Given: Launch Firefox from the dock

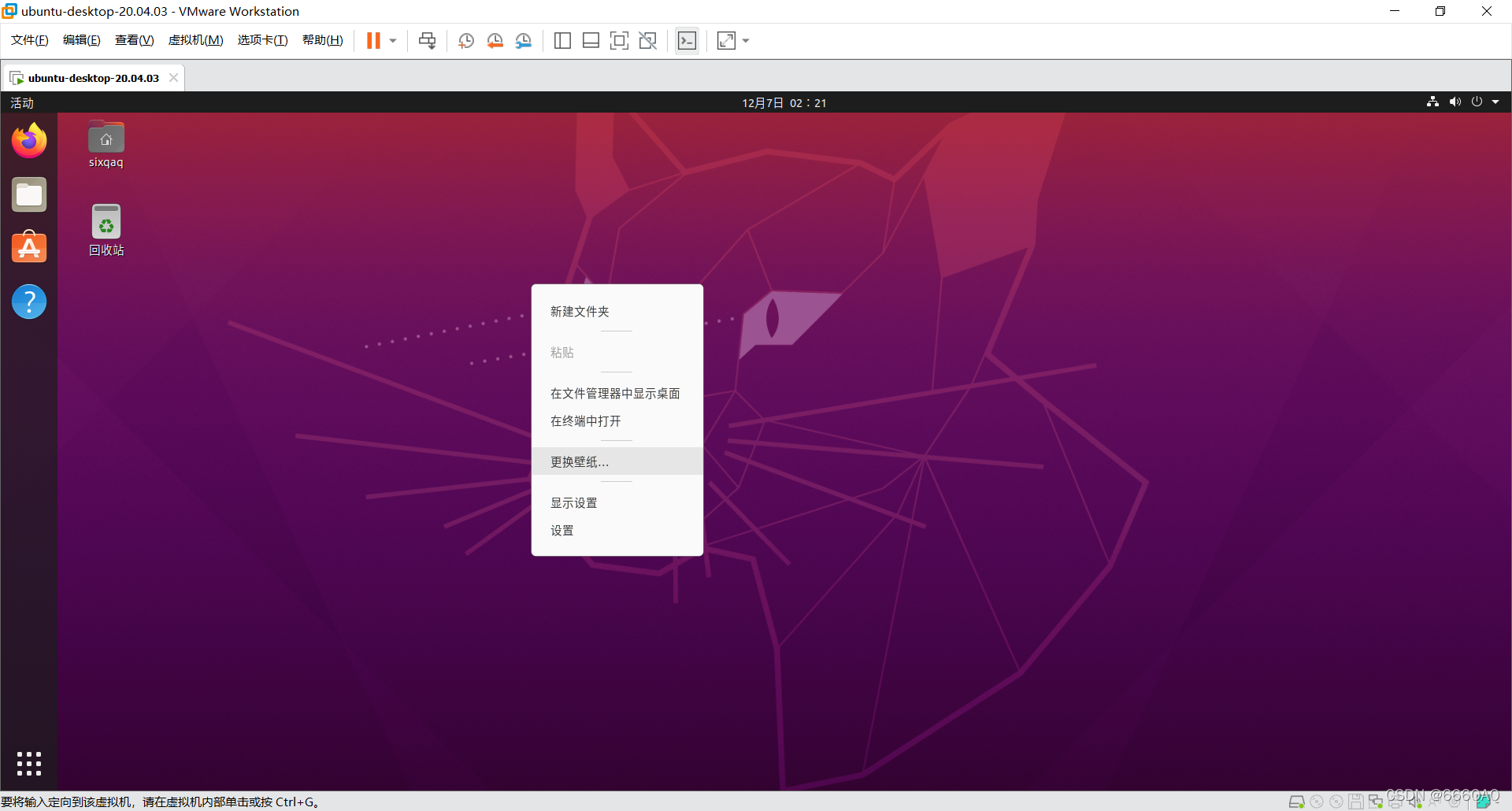Looking at the screenshot, I should pos(29,141).
